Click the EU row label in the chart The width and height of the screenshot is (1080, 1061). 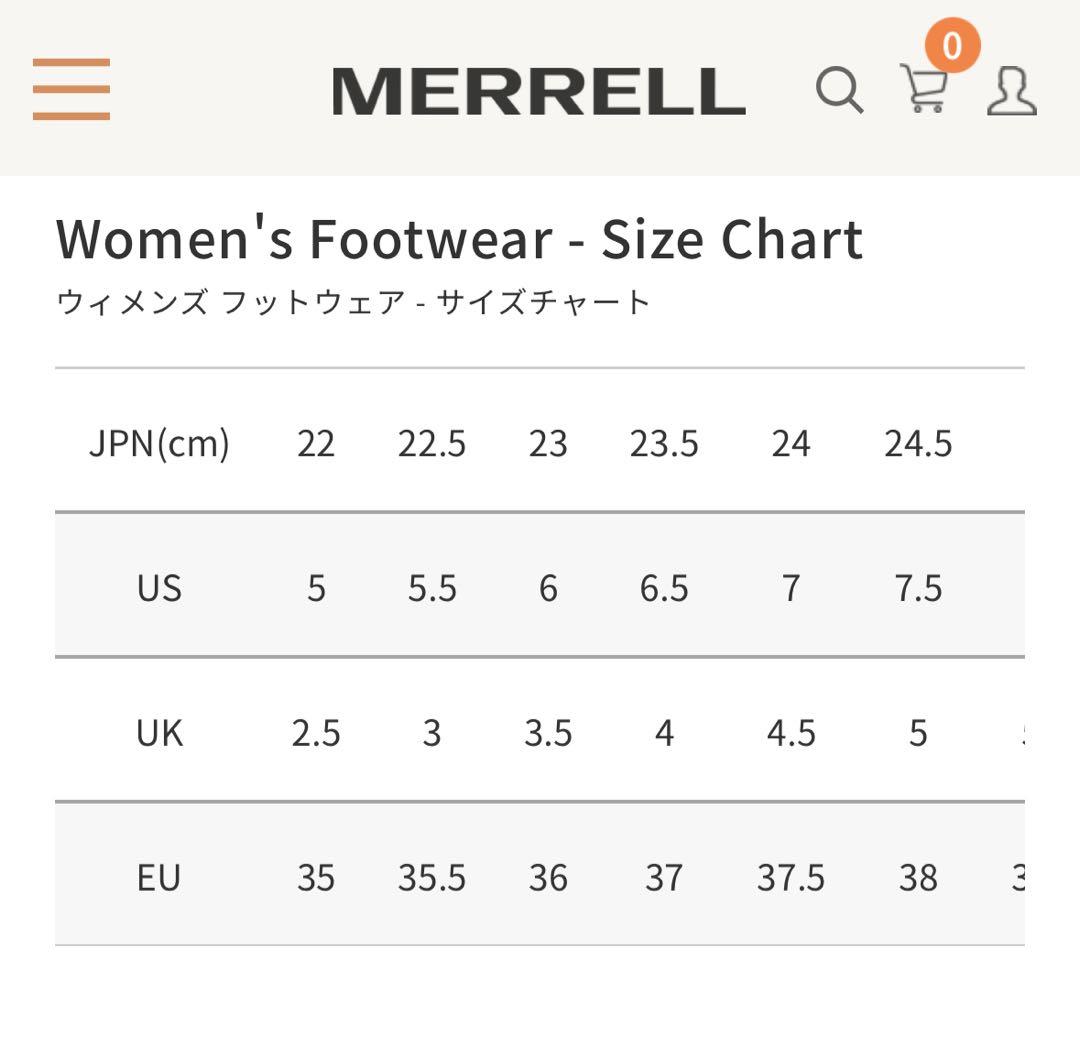point(160,878)
